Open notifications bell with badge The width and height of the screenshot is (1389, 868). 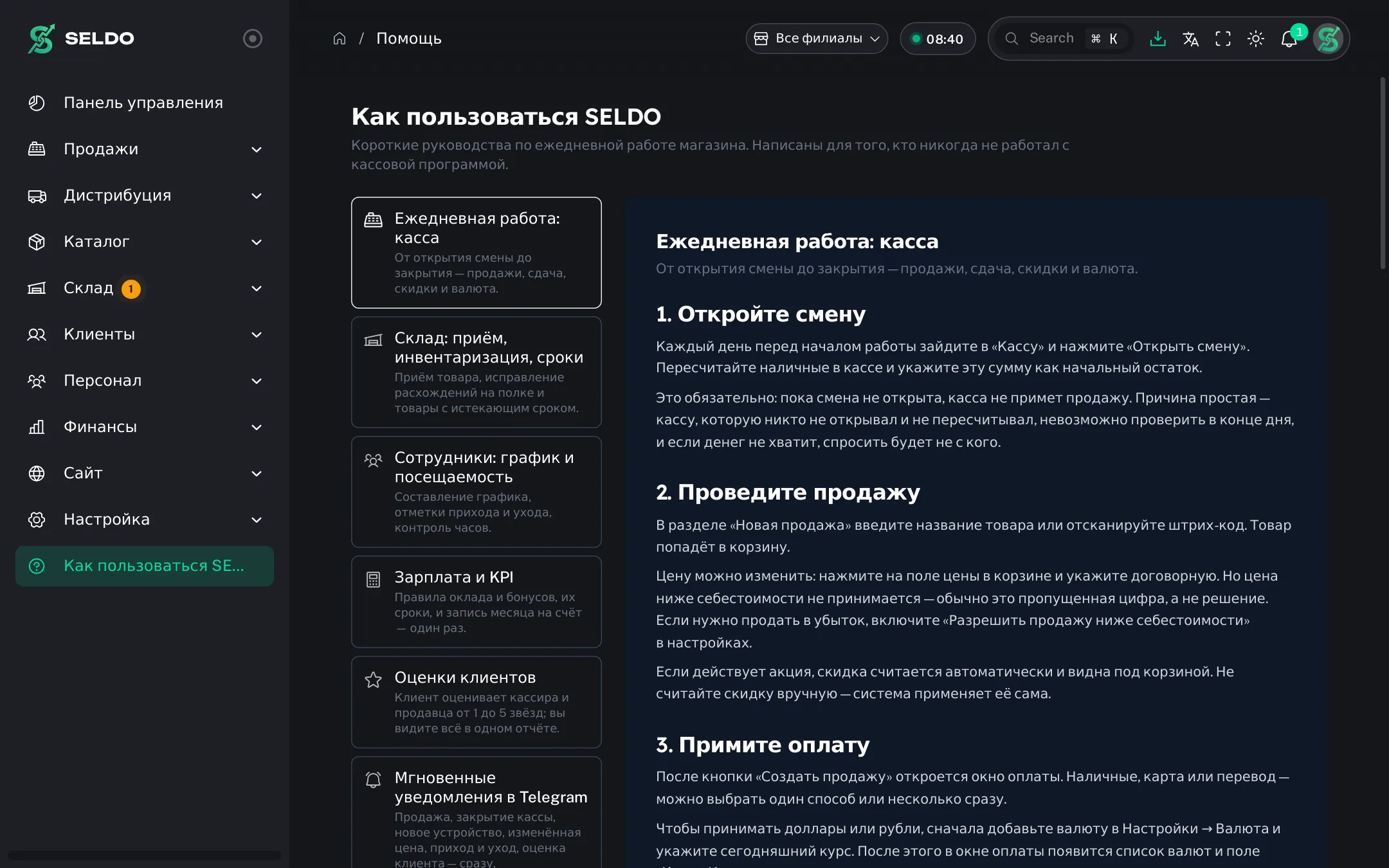[x=1290, y=39]
